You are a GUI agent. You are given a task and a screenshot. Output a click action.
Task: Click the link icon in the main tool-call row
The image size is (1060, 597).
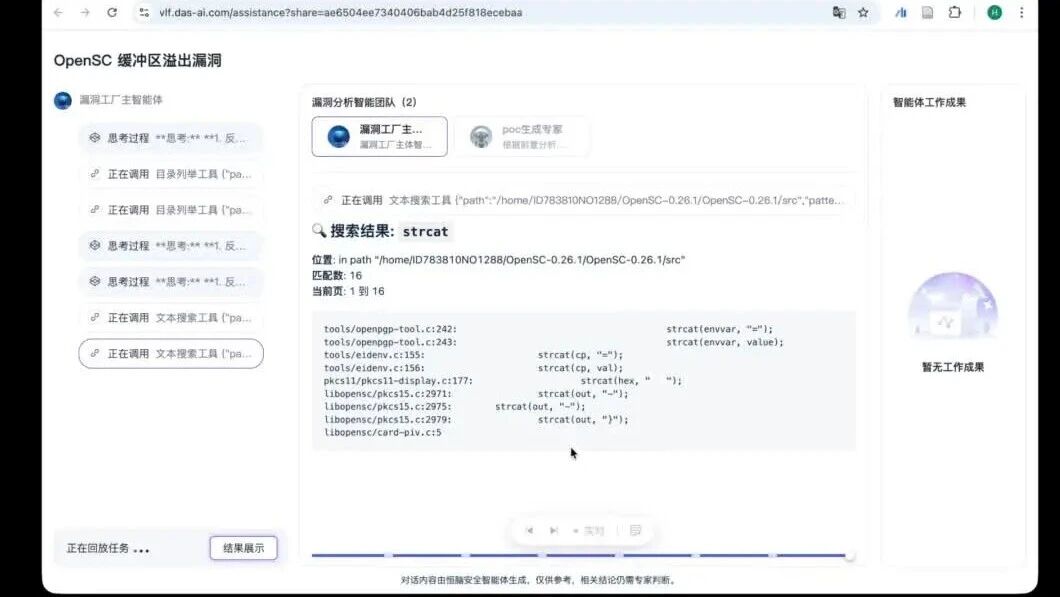(x=328, y=200)
